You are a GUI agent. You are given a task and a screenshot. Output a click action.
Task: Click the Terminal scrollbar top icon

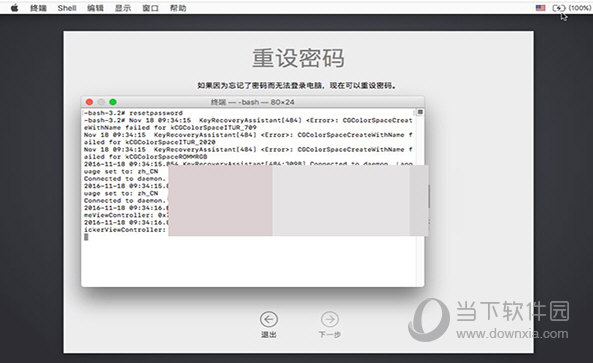420,112
